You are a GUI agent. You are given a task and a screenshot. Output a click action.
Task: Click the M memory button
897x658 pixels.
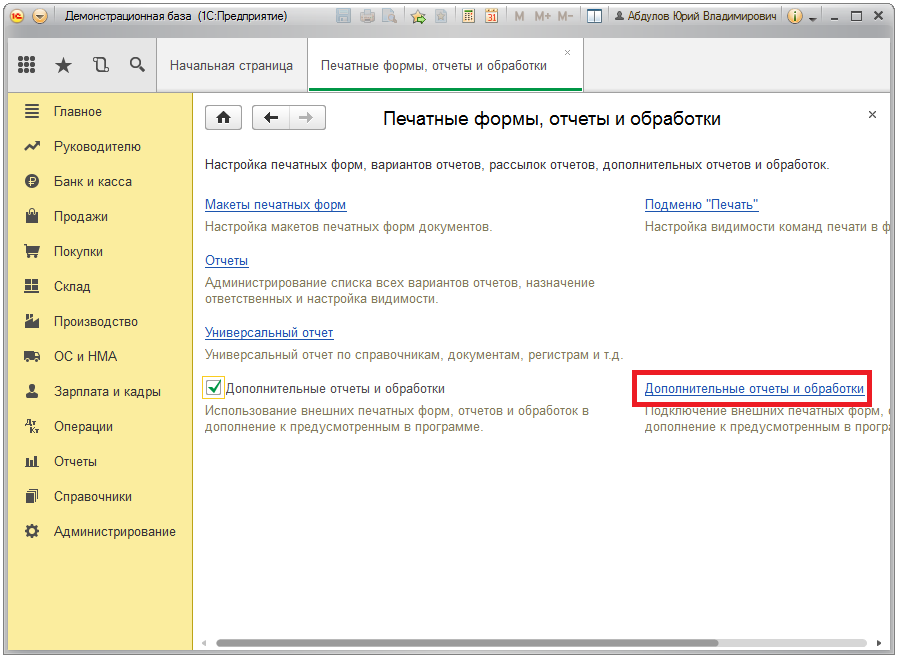[x=519, y=17]
